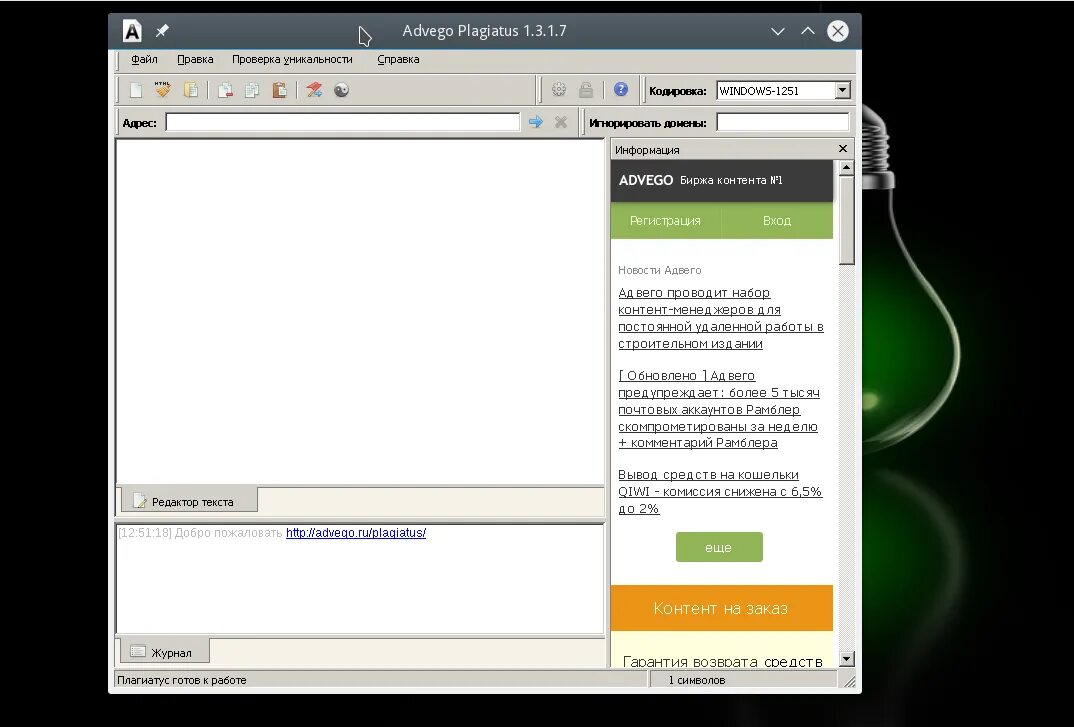Image resolution: width=1074 pixels, height=727 pixels.
Task: Click the Гарантия возврата средств text
Action: [x=723, y=661]
